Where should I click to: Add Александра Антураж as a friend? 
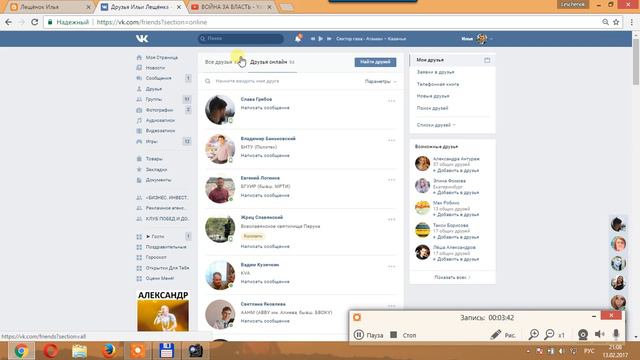coord(456,171)
